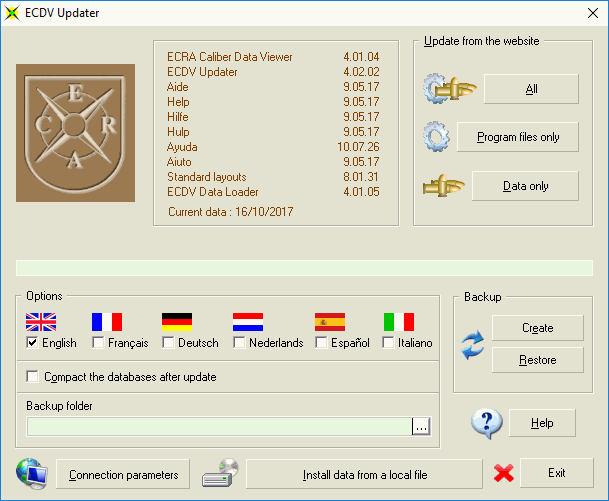Click the Backup folder input field

219,426
